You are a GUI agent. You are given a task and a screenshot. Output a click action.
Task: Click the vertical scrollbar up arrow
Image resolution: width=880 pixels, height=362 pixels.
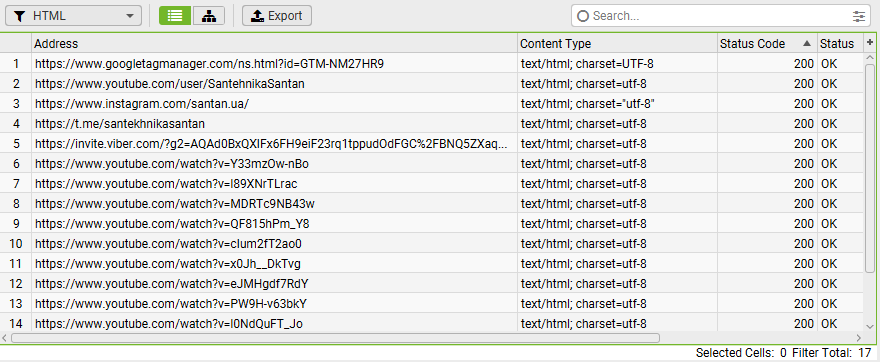click(x=870, y=57)
